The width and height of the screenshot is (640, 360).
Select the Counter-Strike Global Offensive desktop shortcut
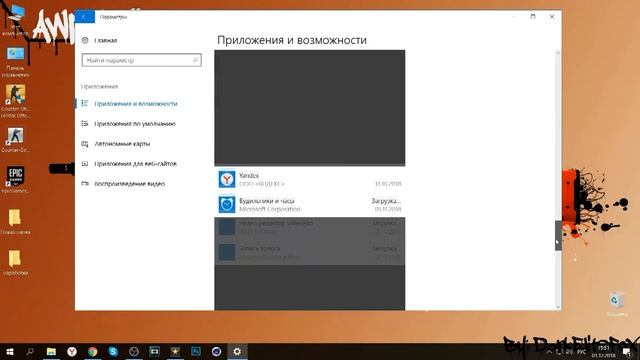click(x=16, y=101)
